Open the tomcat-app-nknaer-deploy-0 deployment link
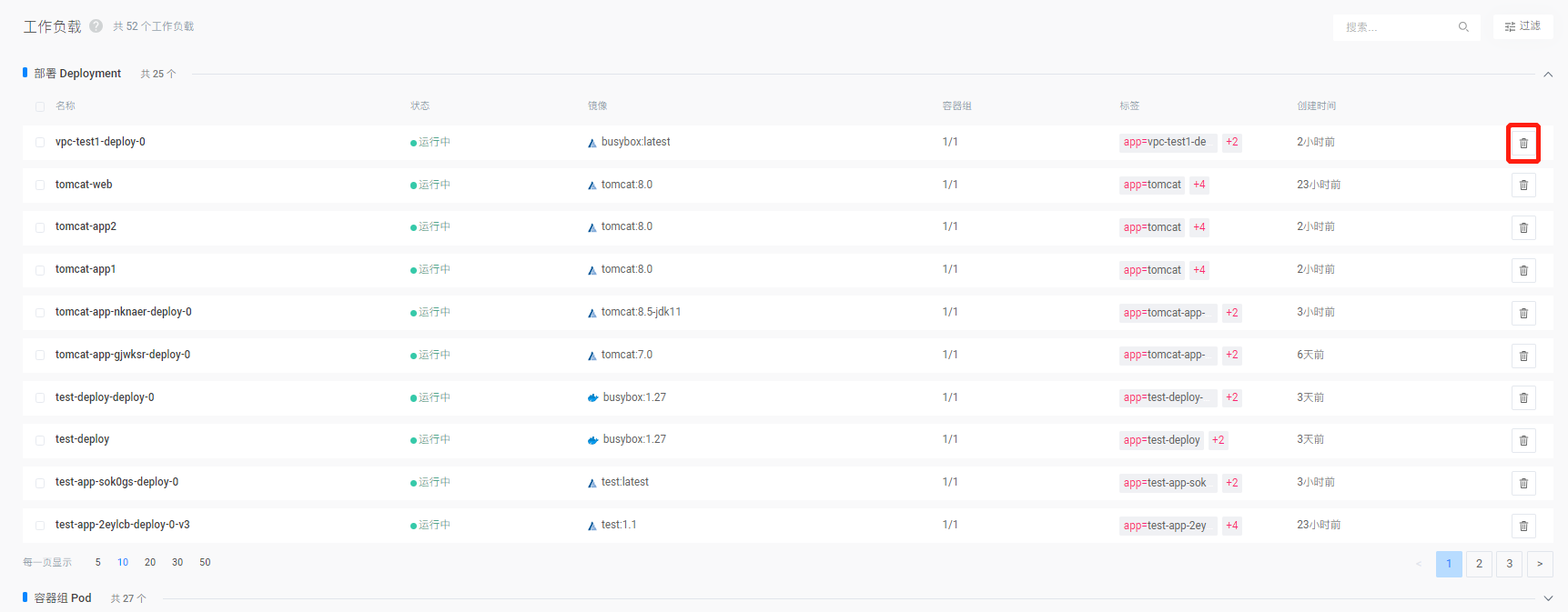The height and width of the screenshot is (612, 1568). [x=124, y=312]
